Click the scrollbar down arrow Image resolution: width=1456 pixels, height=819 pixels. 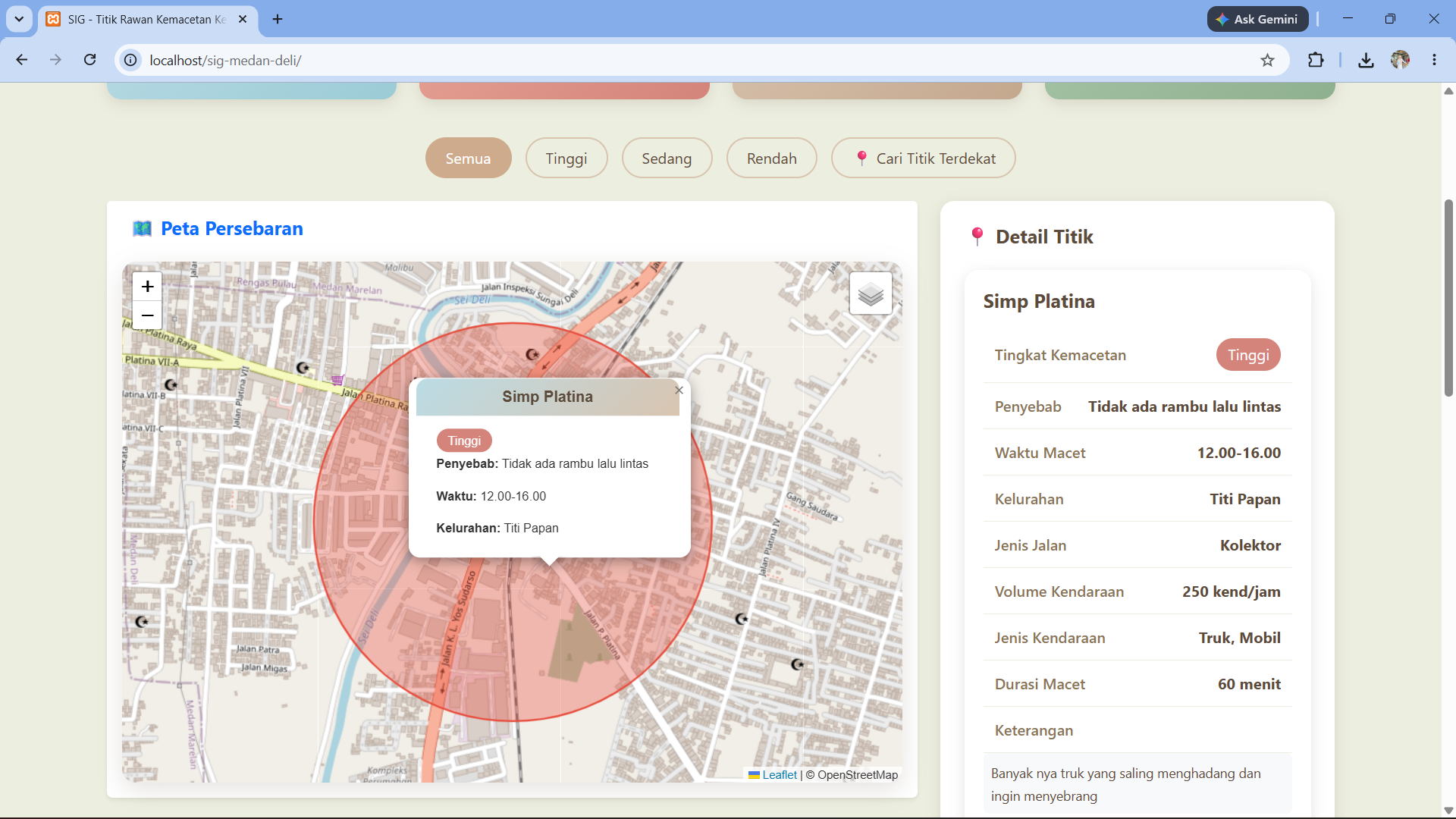coord(1448,811)
